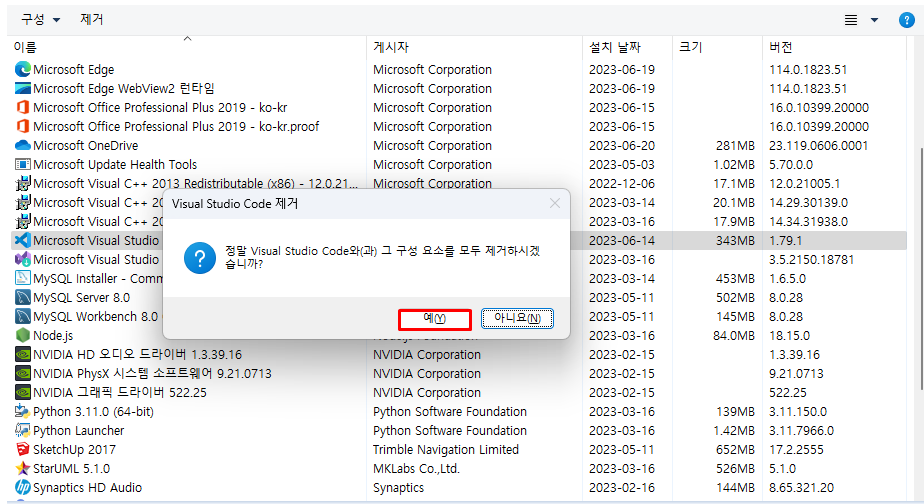The image size is (924, 504).
Task: Select Python Launcher list entry text
Action: 78,431
